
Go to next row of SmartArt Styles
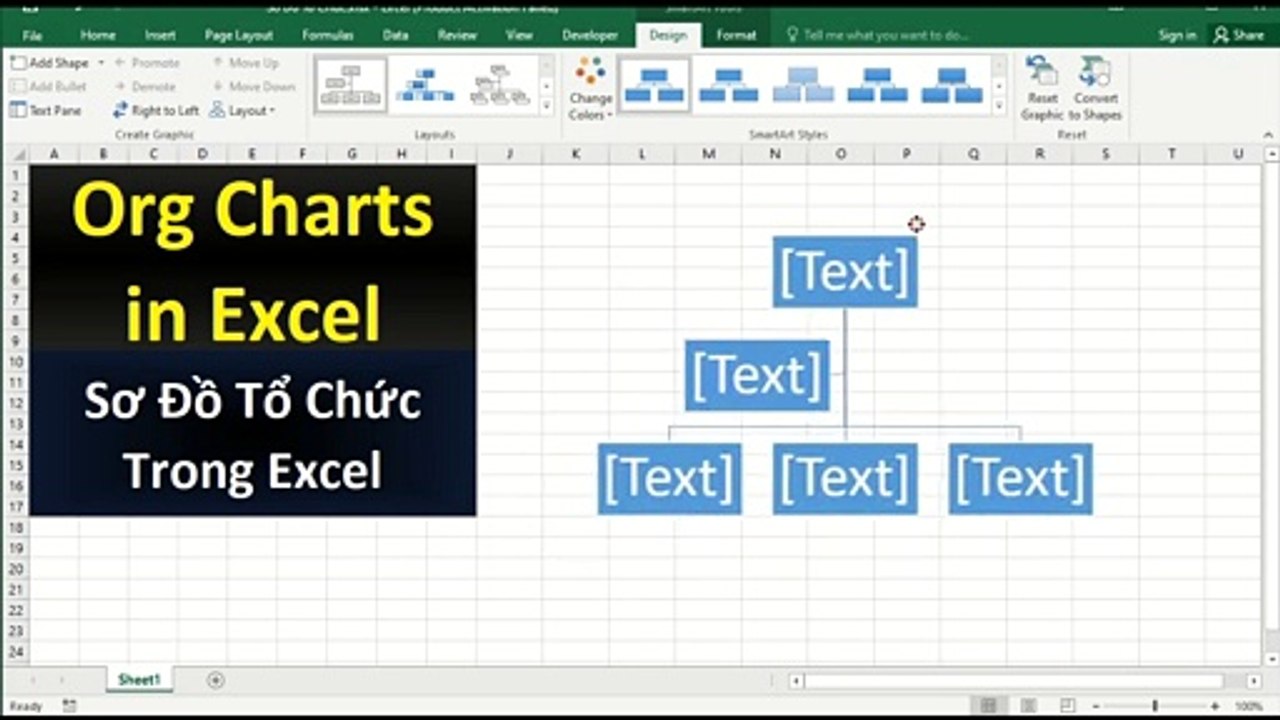(x=999, y=84)
